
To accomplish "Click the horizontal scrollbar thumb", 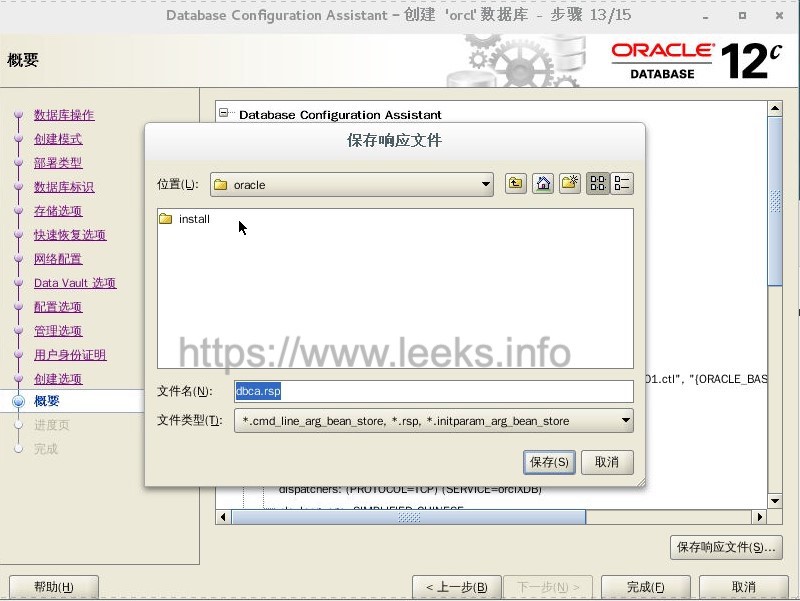I will coord(409,517).
